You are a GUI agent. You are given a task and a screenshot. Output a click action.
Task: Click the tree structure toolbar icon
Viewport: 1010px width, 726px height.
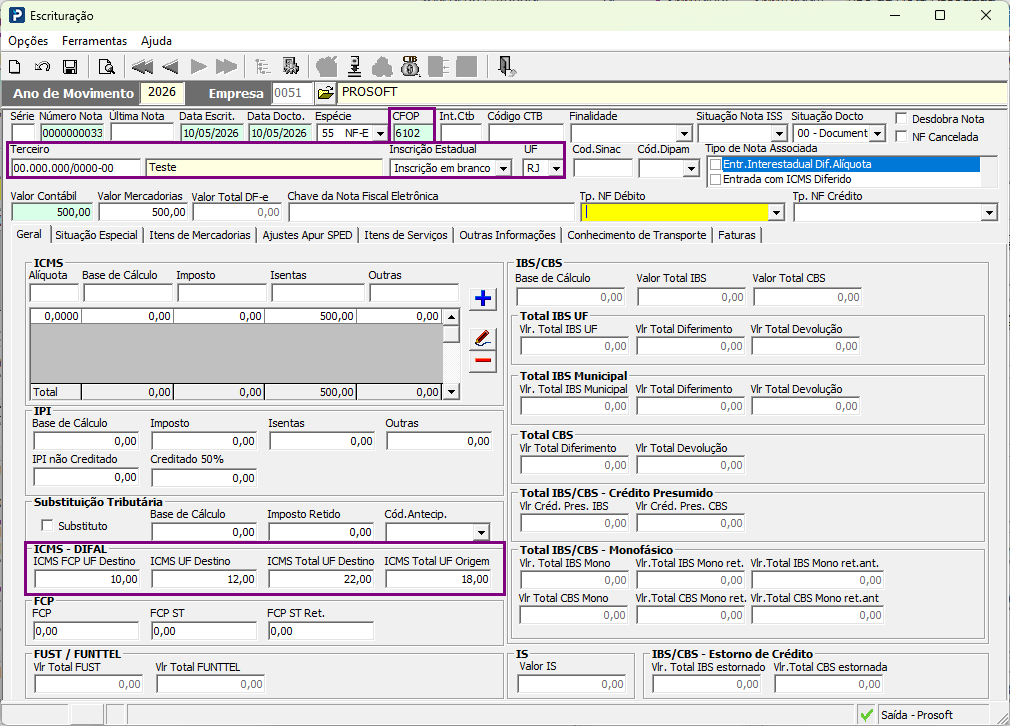[262, 66]
